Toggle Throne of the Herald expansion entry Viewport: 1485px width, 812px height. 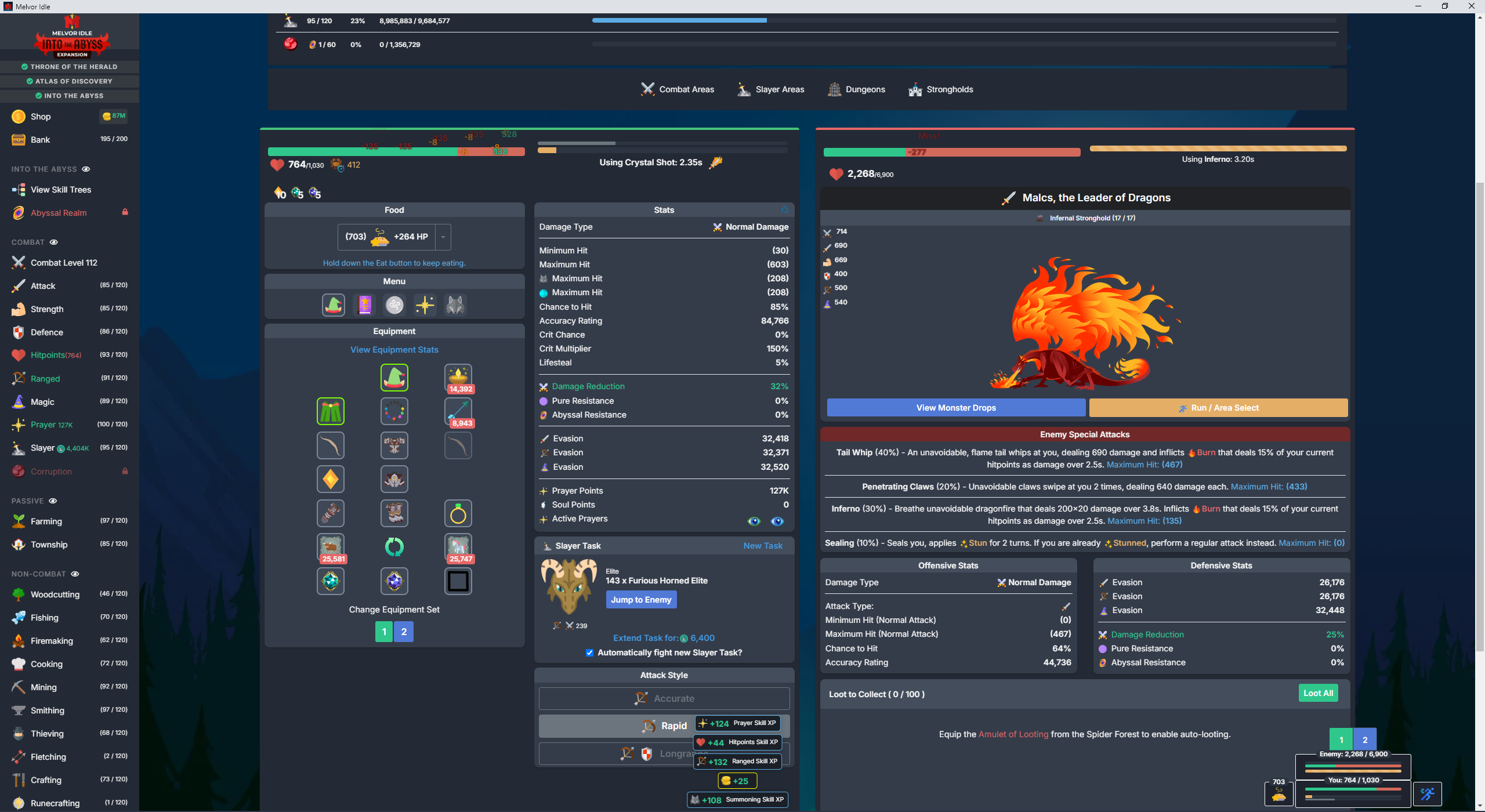[70, 67]
